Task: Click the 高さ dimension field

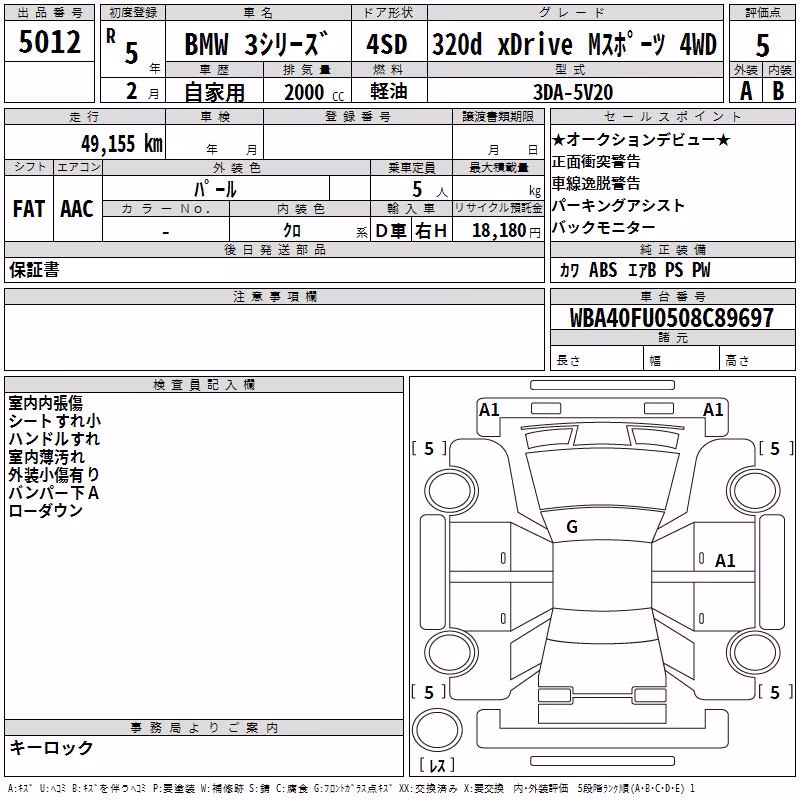Action: (x=758, y=360)
